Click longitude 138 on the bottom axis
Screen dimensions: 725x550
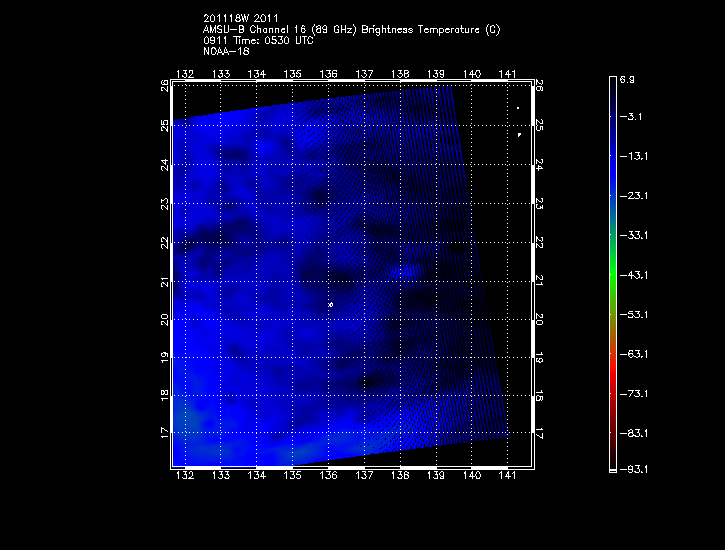click(401, 475)
